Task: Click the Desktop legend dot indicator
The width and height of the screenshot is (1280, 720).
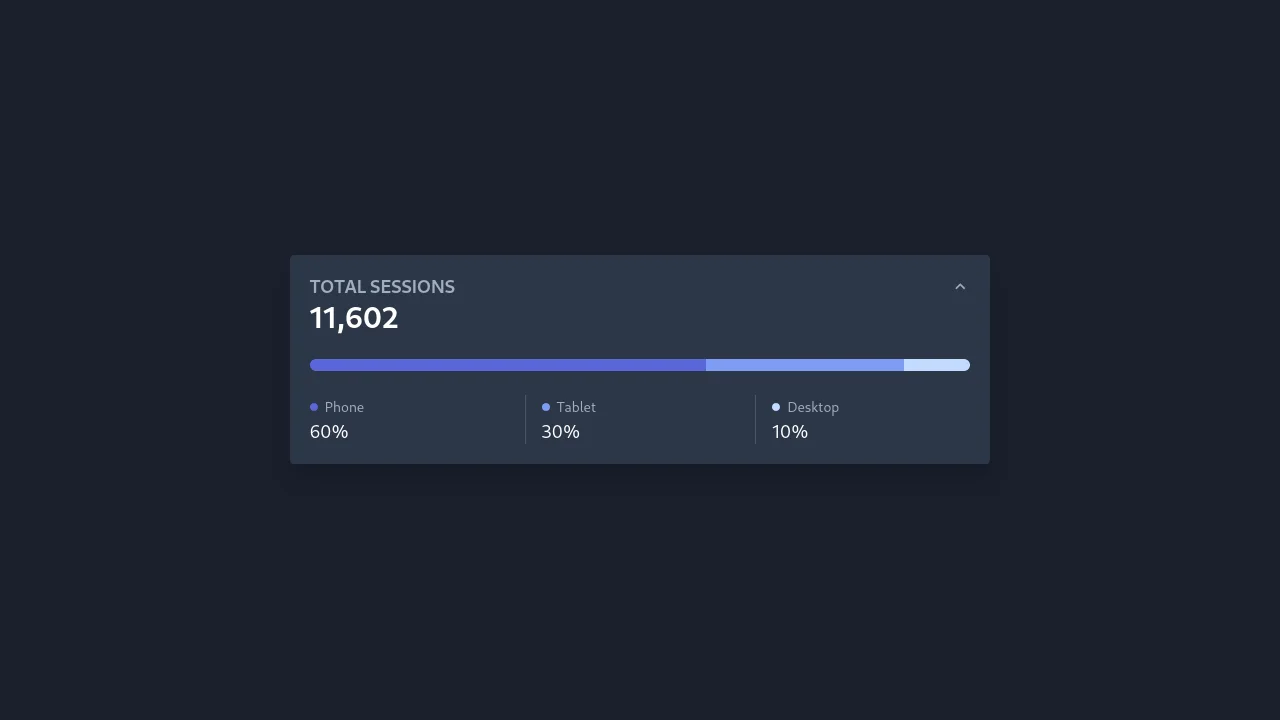Action: point(776,407)
